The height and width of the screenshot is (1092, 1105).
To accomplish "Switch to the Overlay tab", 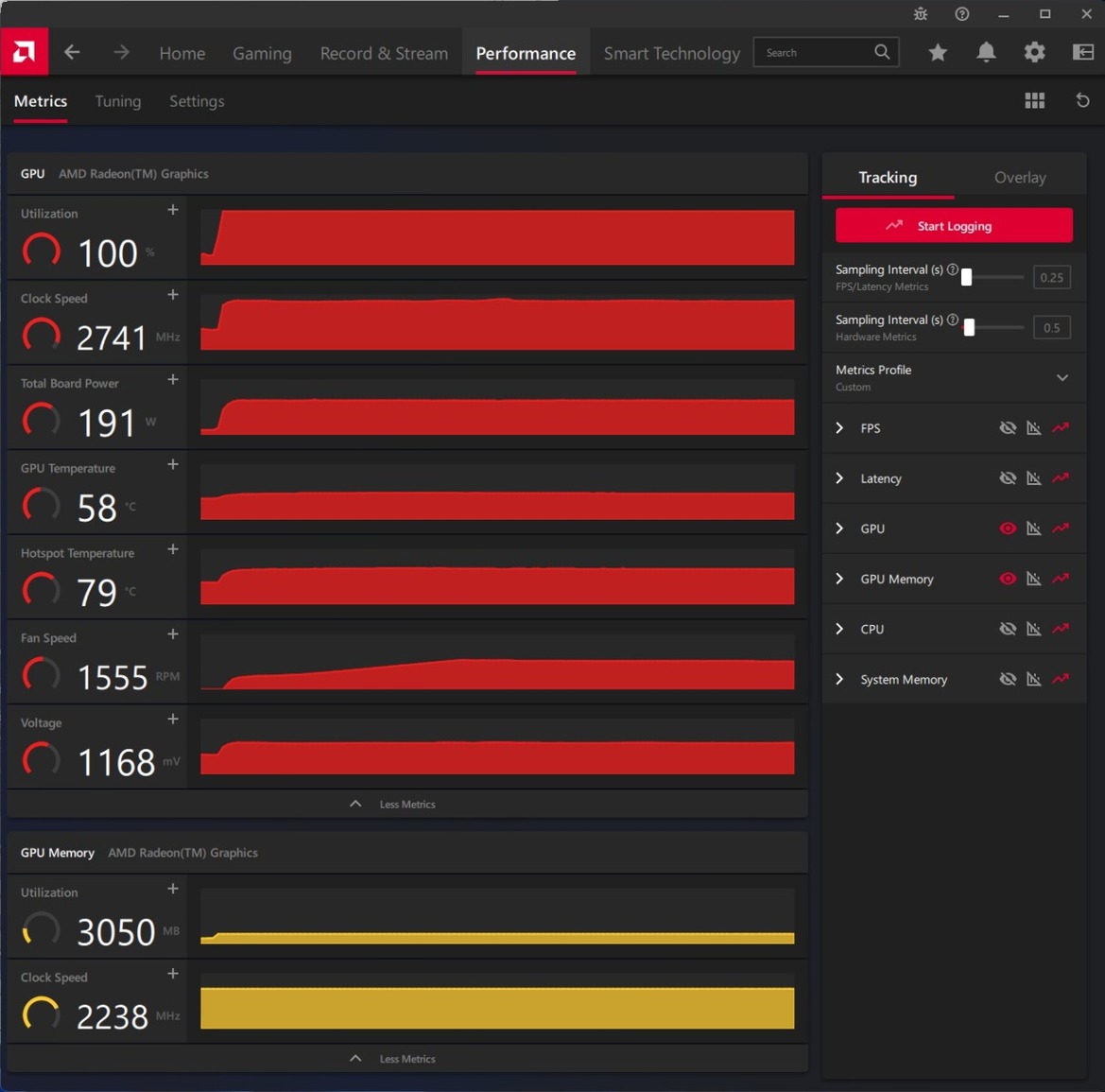I will point(1020,178).
